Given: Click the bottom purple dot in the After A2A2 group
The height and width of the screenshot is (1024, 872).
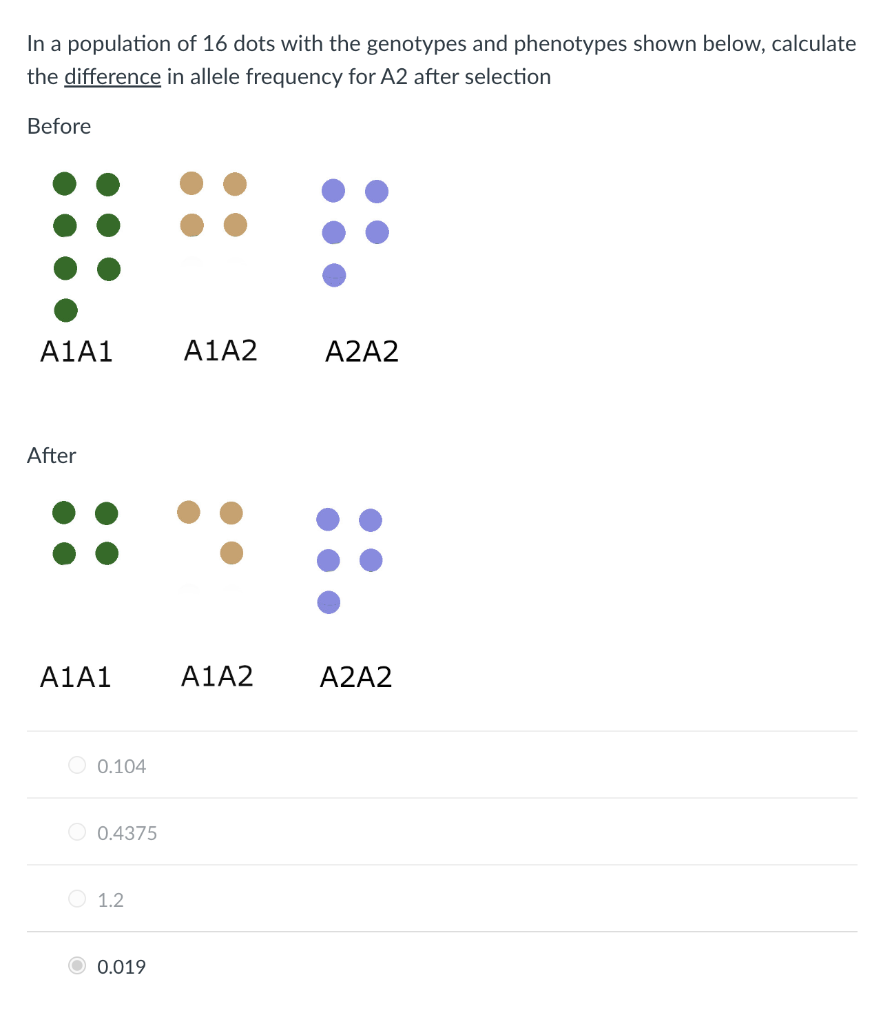Looking at the screenshot, I should [x=327, y=602].
